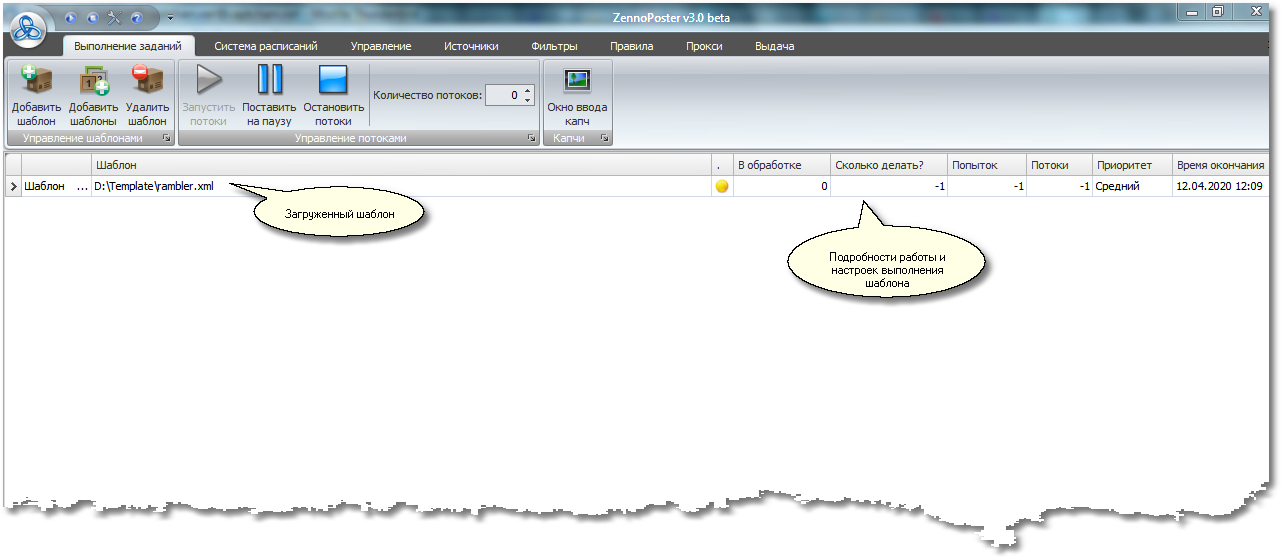The height and width of the screenshot is (560, 1282).
Task: Decrease Количество потоков with the down arrow
Action: point(528,100)
